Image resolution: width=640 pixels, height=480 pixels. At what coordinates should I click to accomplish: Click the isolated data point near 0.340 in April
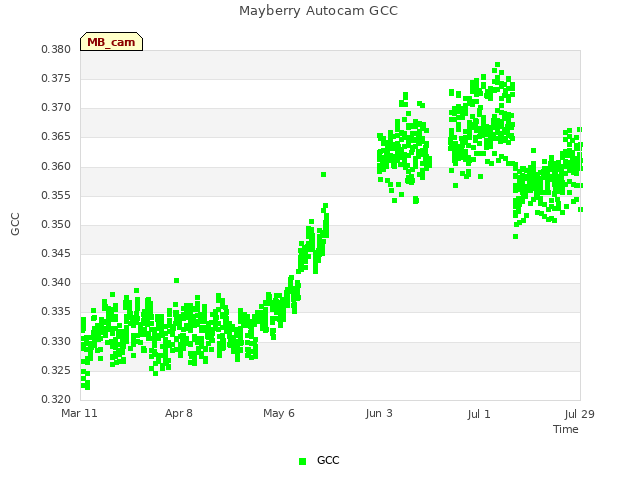click(x=176, y=280)
